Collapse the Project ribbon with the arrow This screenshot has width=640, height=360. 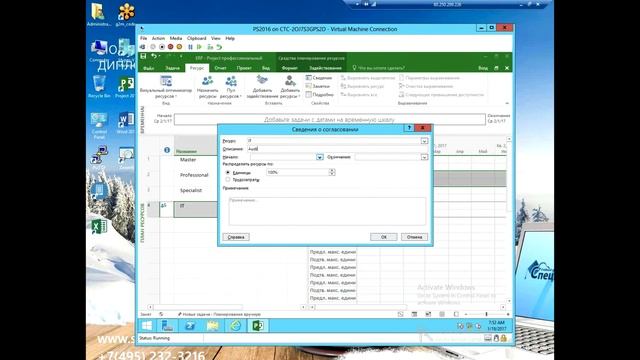coord(507,103)
